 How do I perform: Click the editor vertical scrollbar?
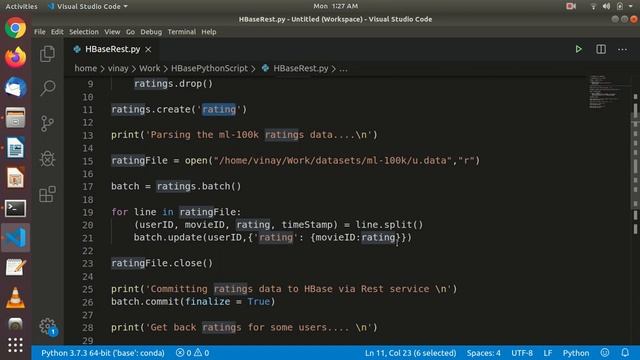tap(635, 163)
